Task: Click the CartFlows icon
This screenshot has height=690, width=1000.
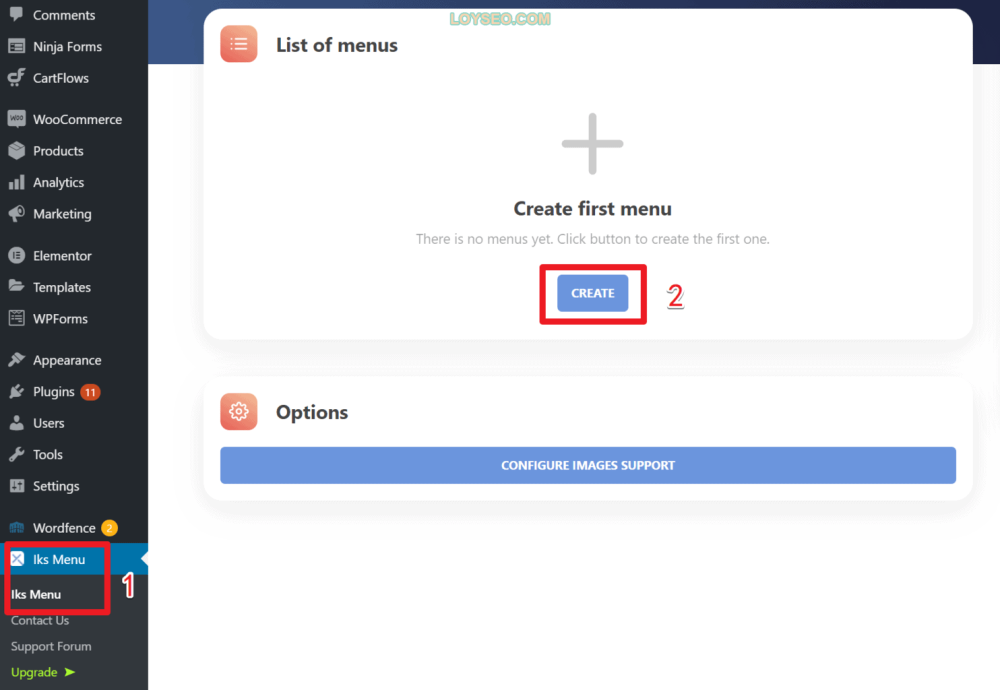Action: pyautogui.click(x=17, y=77)
